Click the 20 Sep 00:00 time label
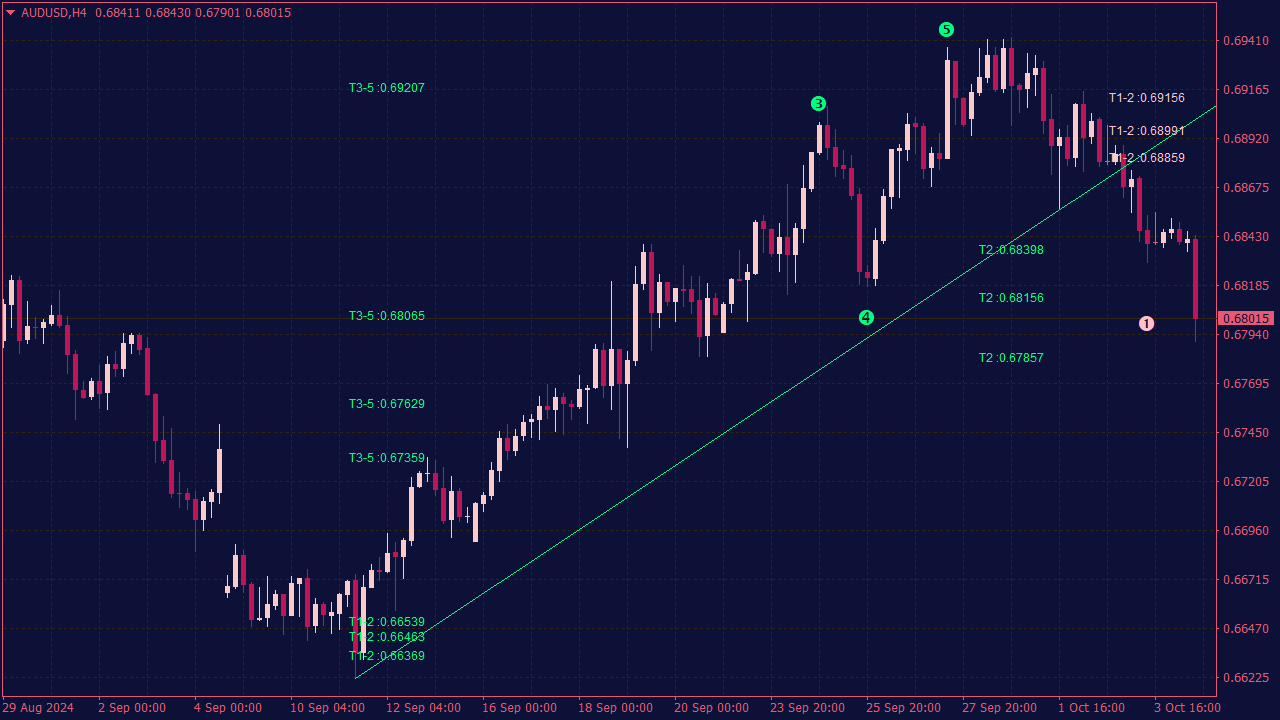The height and width of the screenshot is (720, 1280). click(x=711, y=708)
